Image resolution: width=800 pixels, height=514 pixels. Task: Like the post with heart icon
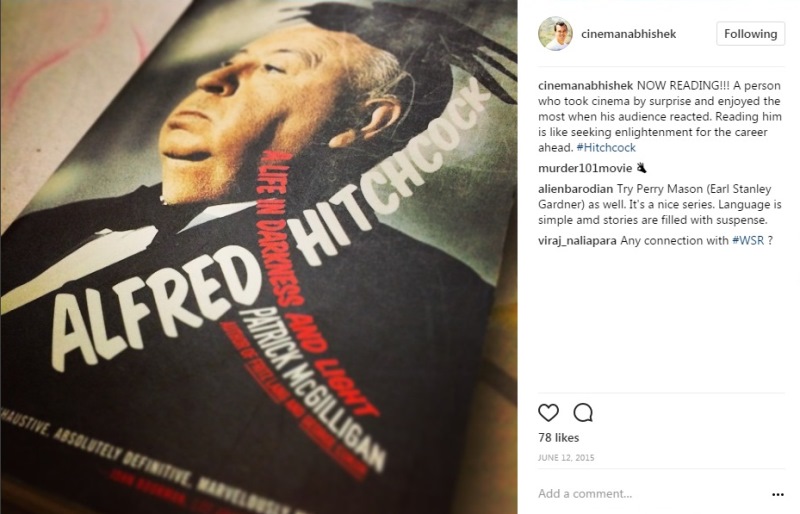548,412
